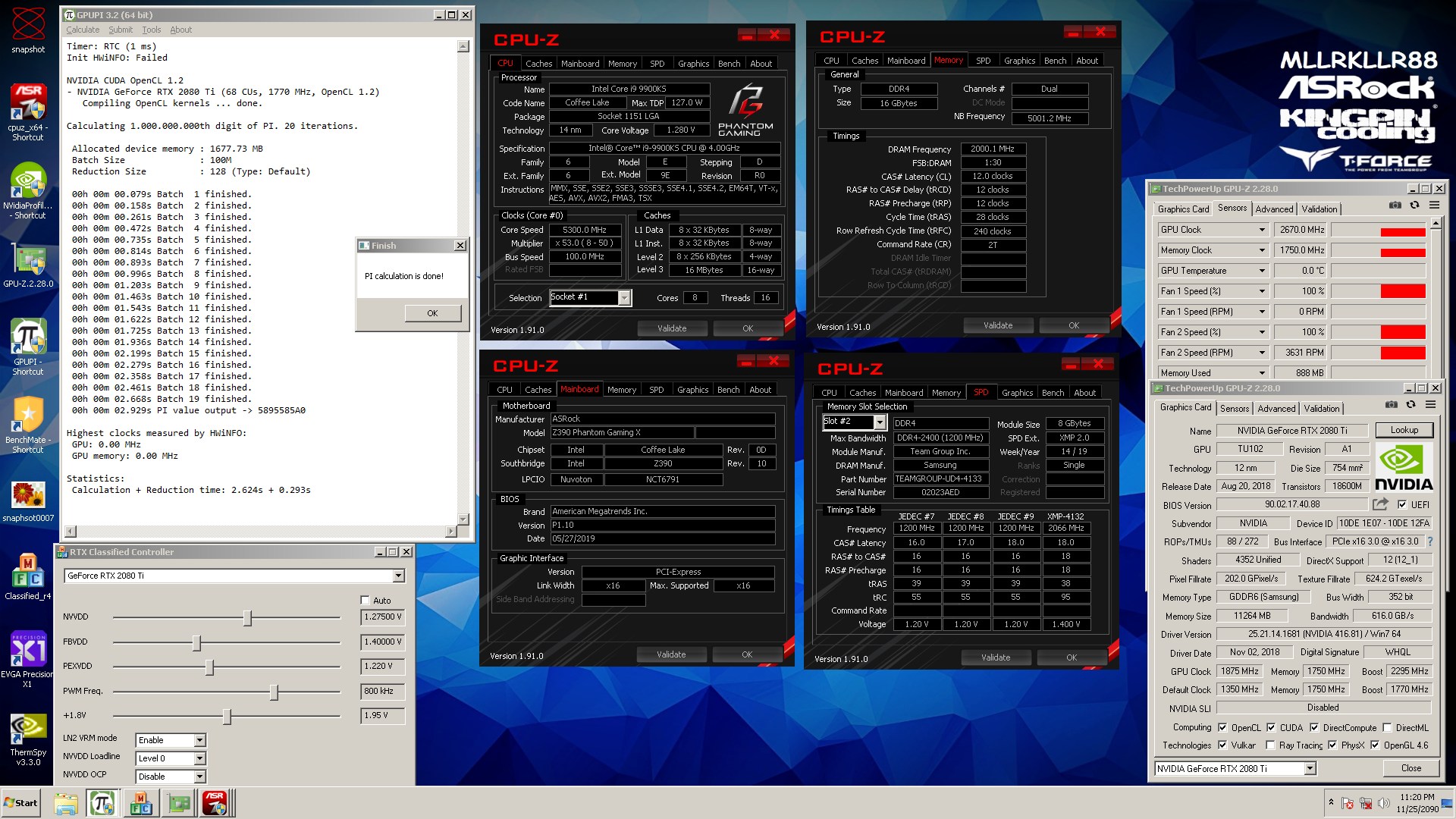The image size is (1456, 819).
Task: Switch to Bench tab in CPU-Z Memory window
Action: (x=1055, y=61)
